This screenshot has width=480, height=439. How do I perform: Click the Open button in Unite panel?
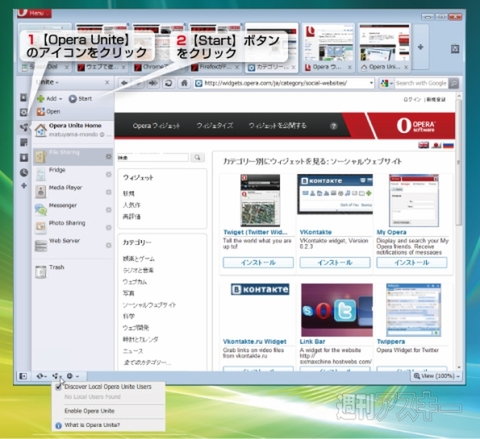click(x=48, y=112)
